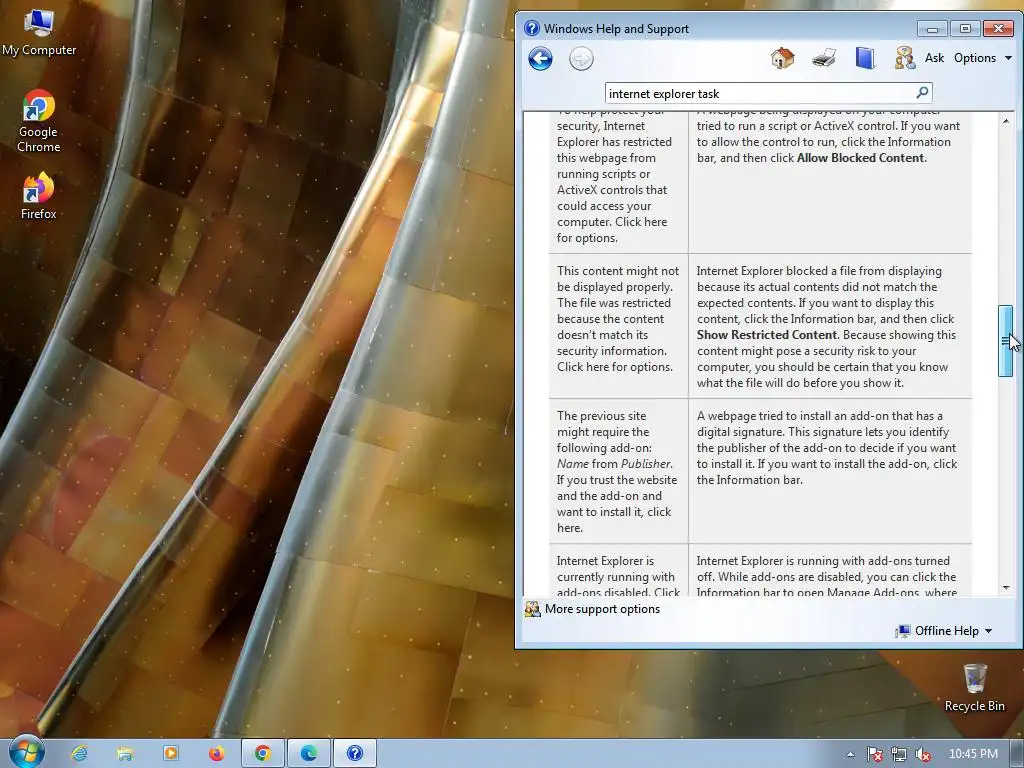Click the scrollbar down arrow
Image resolution: width=1024 pixels, height=768 pixels.
(1006, 588)
